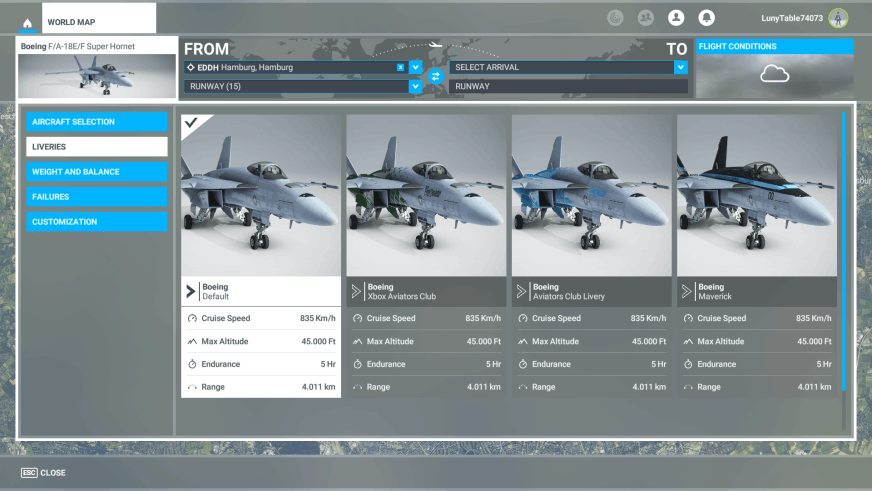The width and height of the screenshot is (872, 491).
Task: Expand the RUNWAY (15) dropdown
Action: [x=416, y=87]
